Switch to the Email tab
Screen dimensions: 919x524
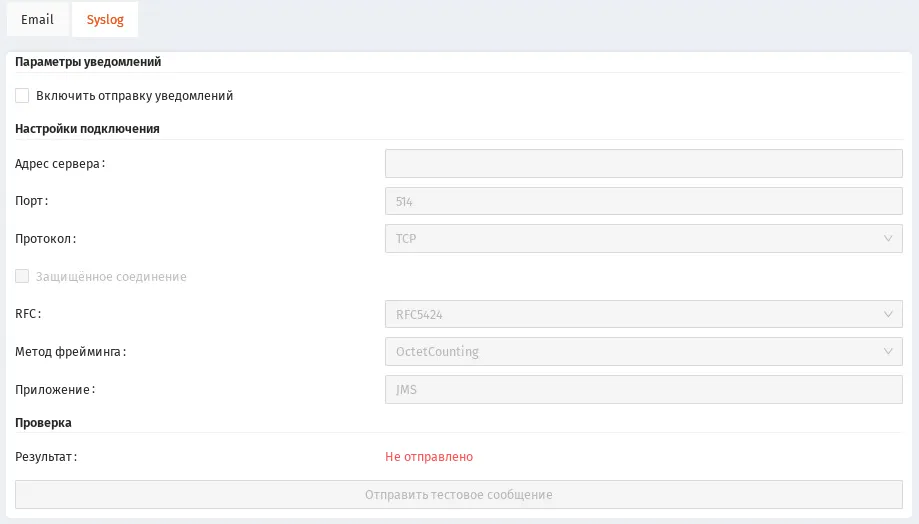pos(38,19)
